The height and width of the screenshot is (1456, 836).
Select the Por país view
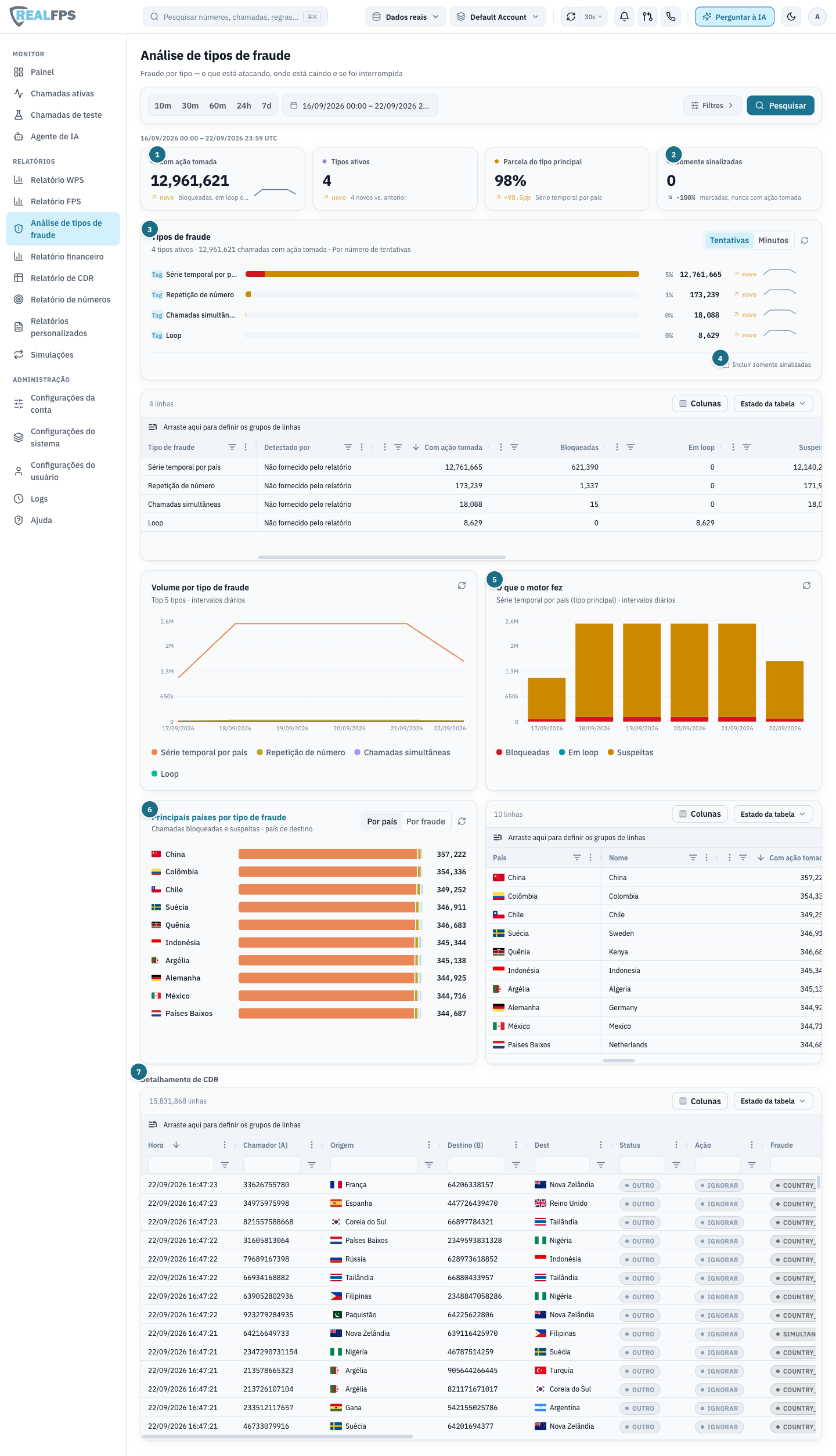382,821
